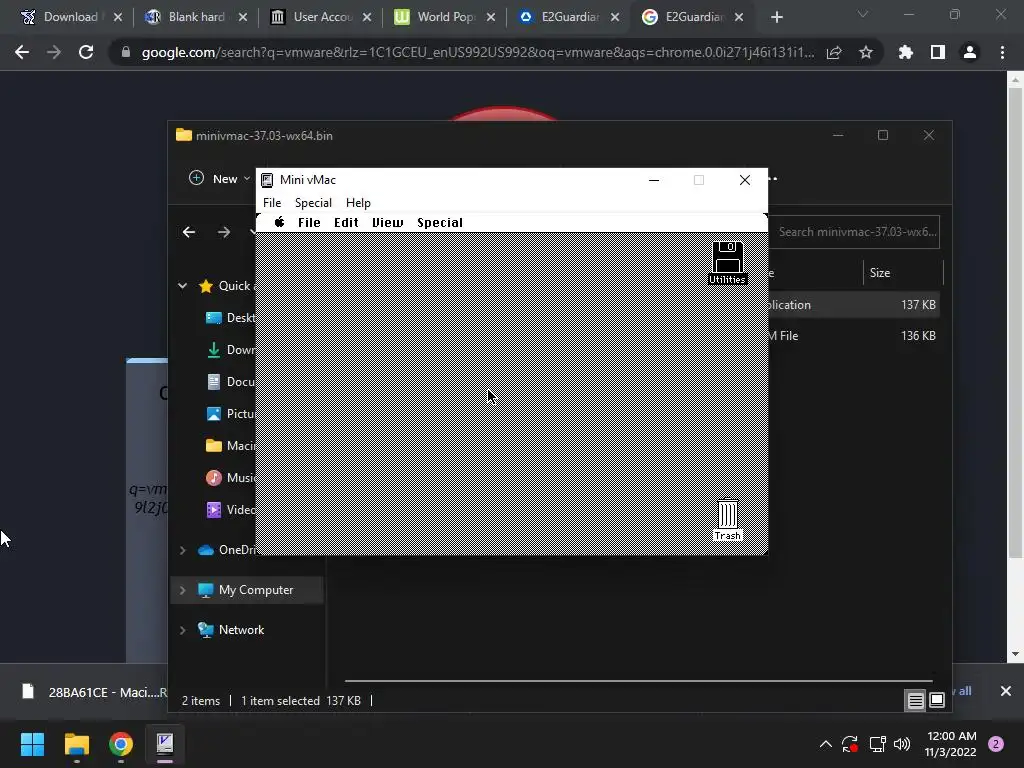Open Chrome three-dot menu
The image size is (1024, 768).
1002,52
